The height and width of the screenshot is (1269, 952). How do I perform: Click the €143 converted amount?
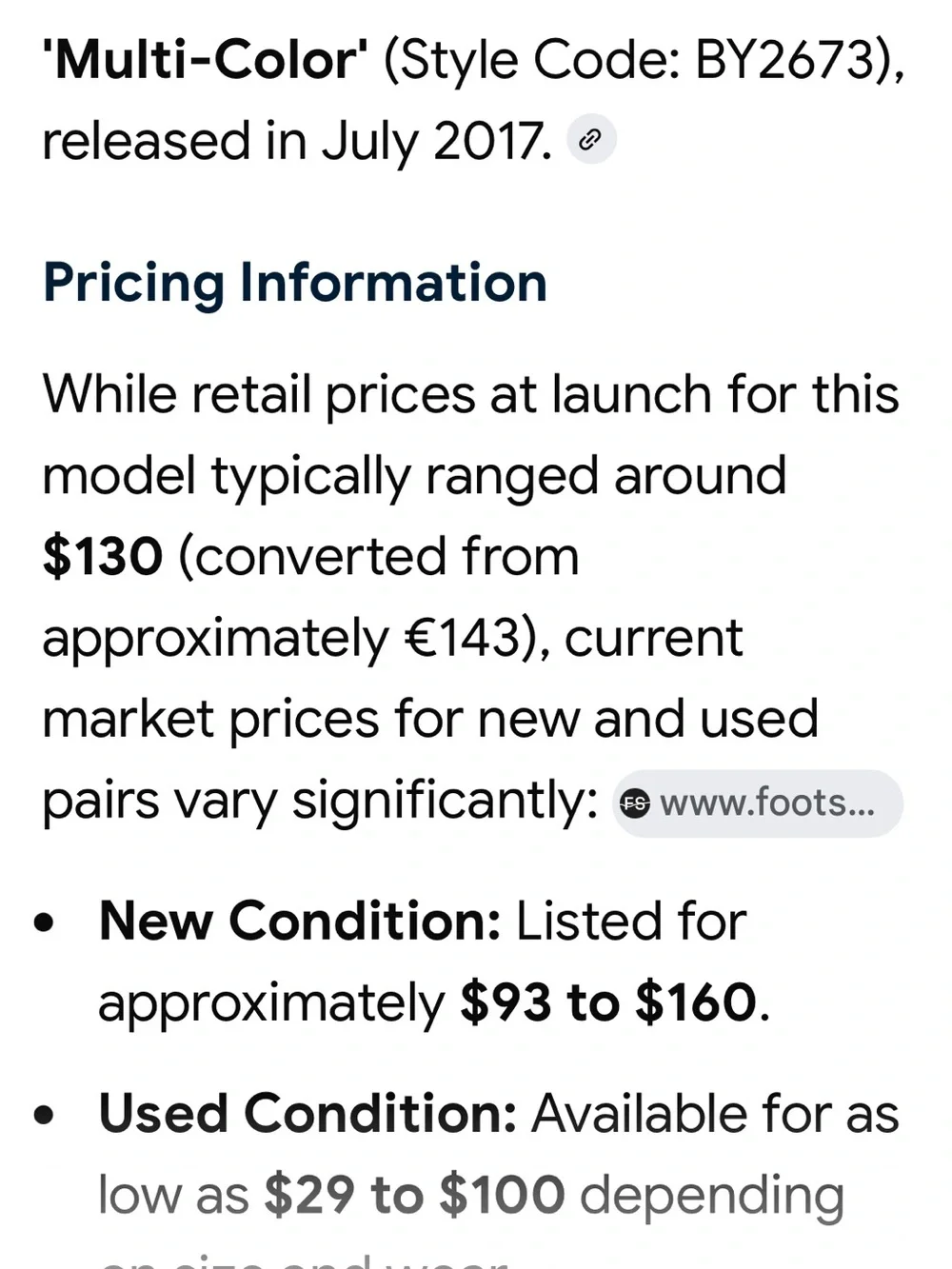point(463,639)
